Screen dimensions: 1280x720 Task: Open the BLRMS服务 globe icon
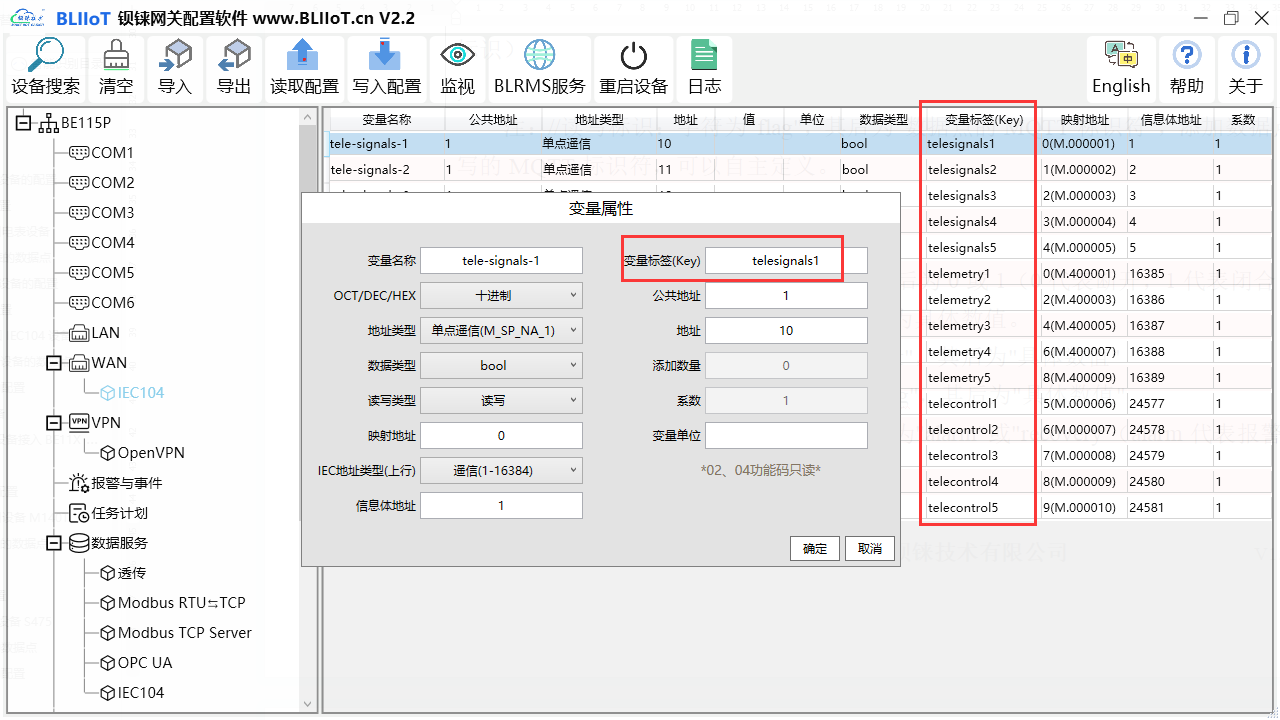[x=539, y=55]
